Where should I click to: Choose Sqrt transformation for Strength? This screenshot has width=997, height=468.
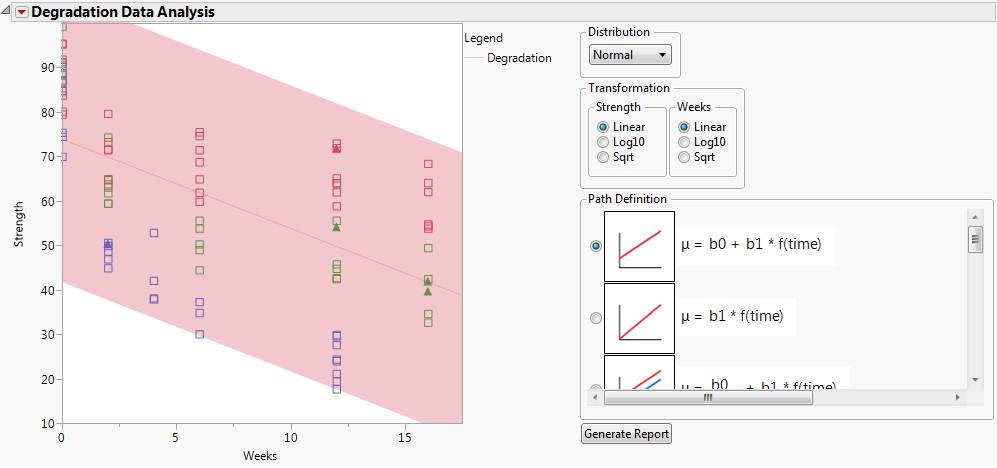click(x=603, y=157)
